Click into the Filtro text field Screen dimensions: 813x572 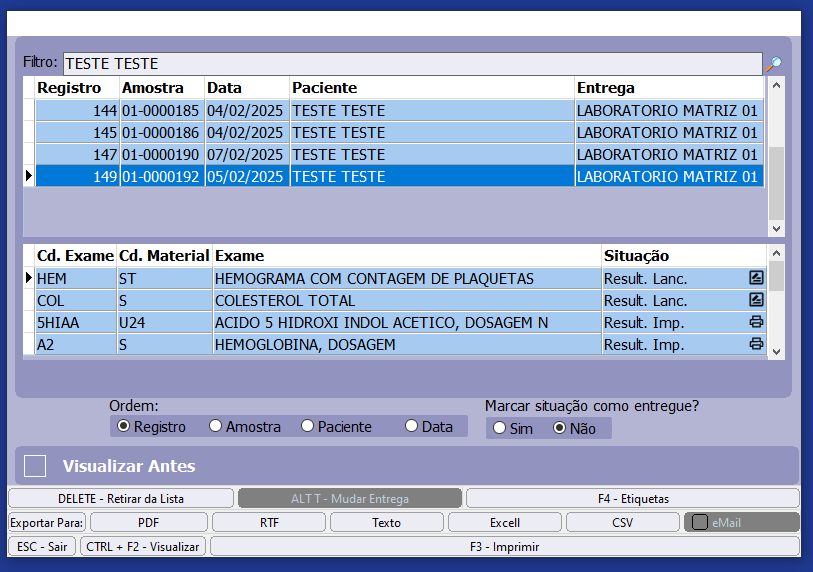410,64
